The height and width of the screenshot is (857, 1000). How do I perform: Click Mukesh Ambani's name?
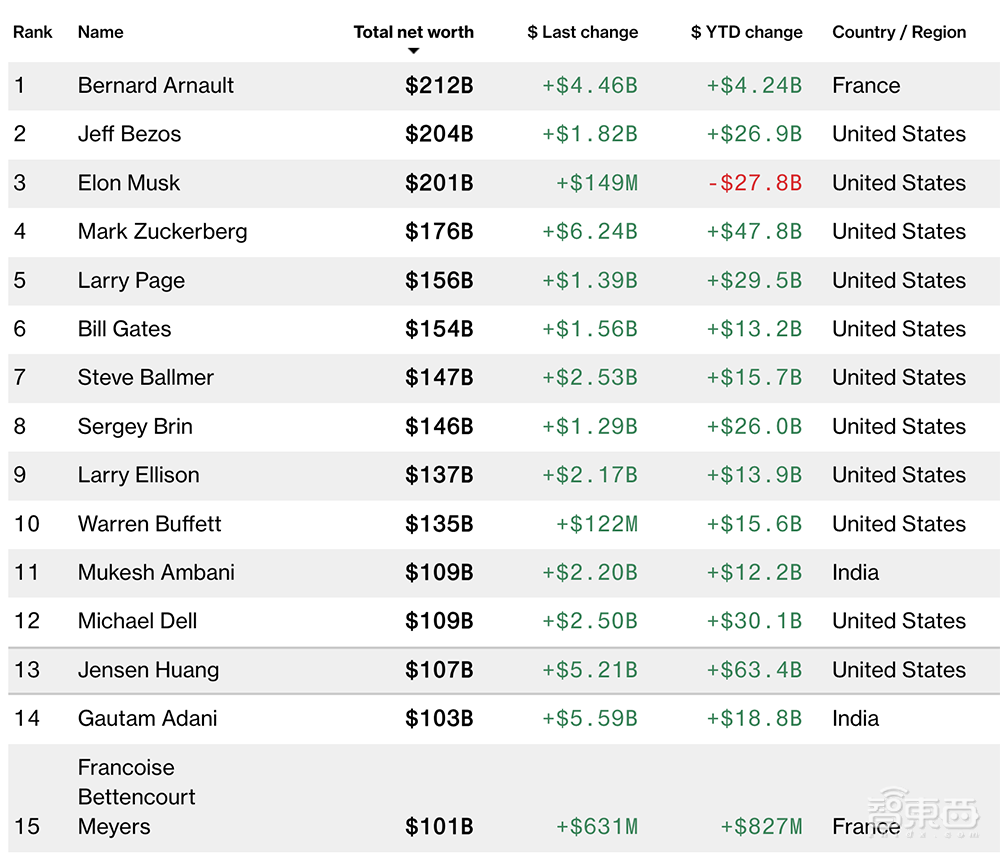[156, 573]
